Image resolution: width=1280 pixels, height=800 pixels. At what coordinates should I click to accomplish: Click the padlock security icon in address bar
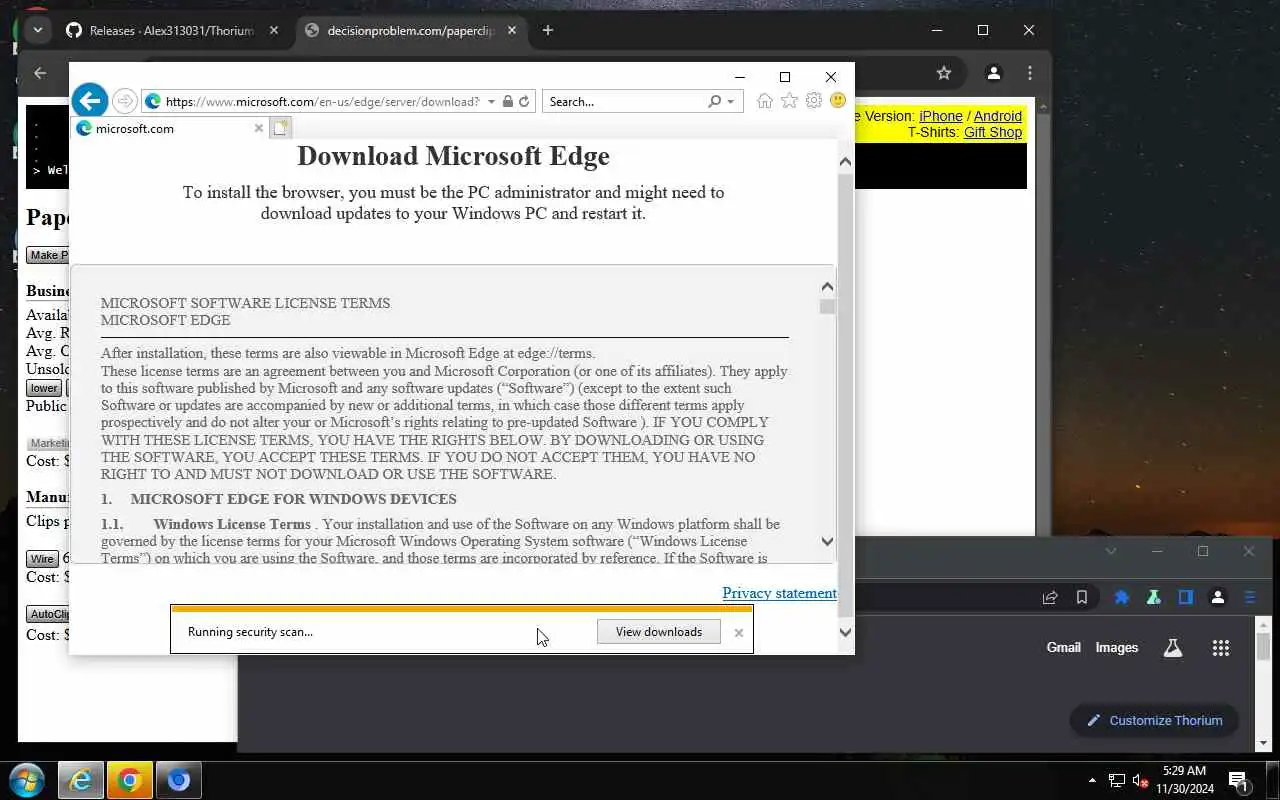pyautogui.click(x=507, y=101)
